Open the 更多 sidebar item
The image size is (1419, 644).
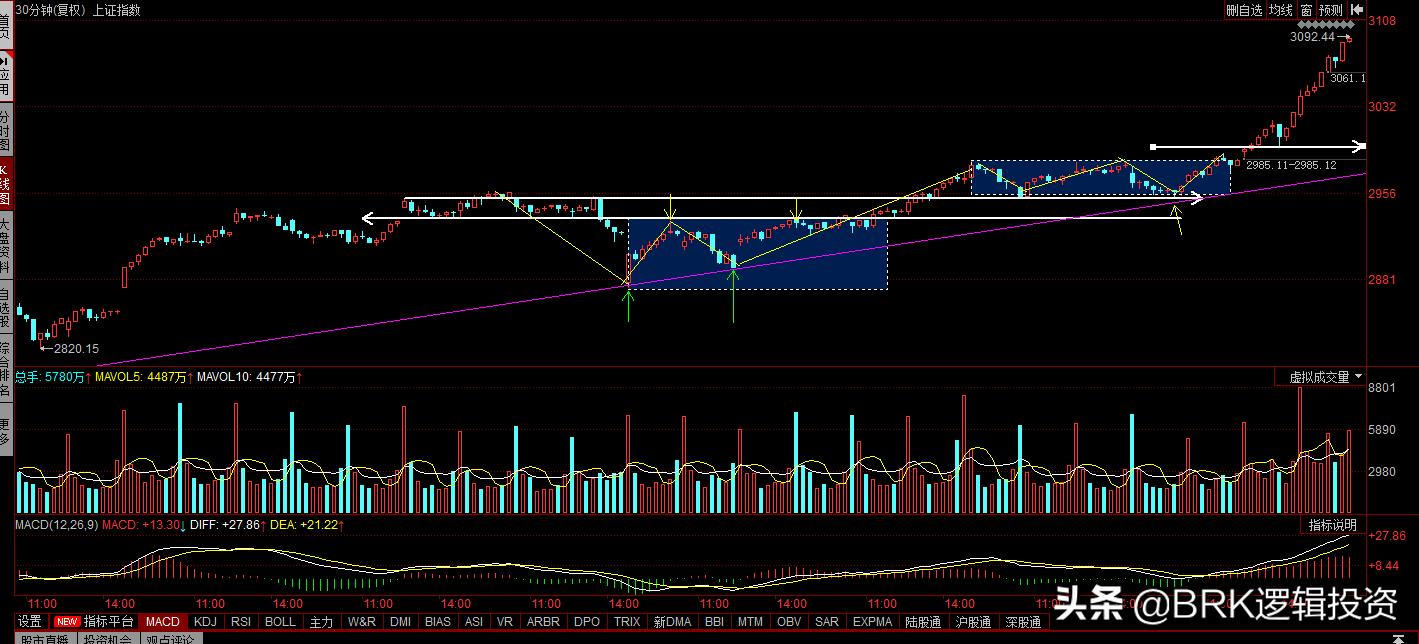tap(6, 432)
